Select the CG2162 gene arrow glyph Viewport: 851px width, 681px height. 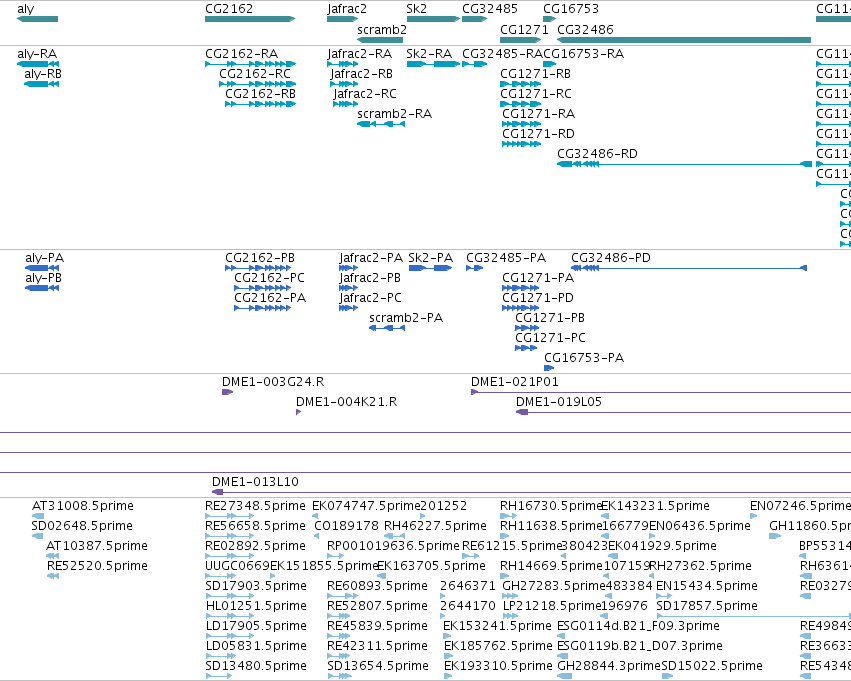click(250, 19)
